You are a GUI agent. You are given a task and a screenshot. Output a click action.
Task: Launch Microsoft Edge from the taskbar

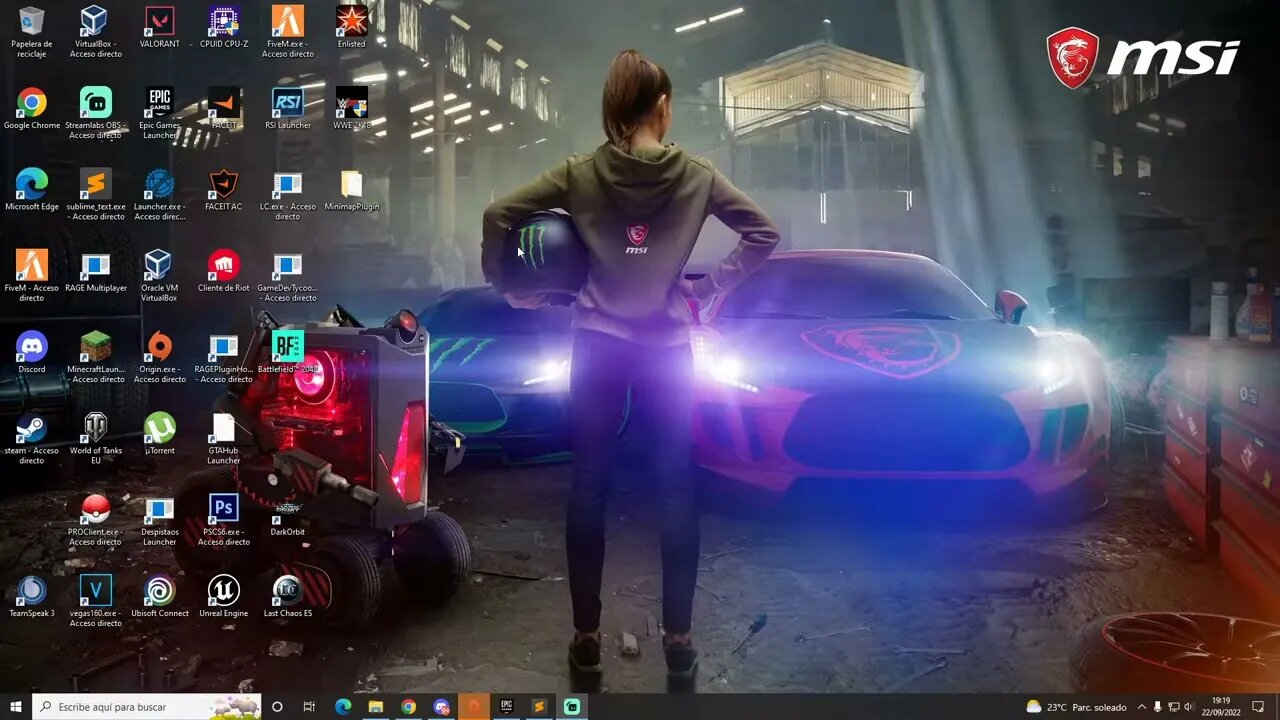coord(343,707)
